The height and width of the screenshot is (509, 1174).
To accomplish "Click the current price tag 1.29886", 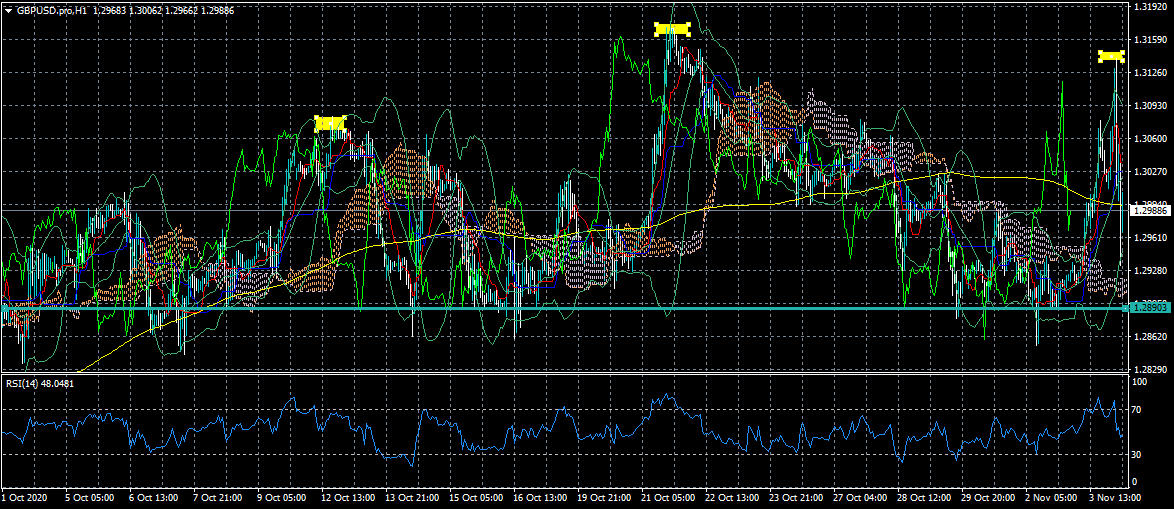I will tap(1149, 210).
